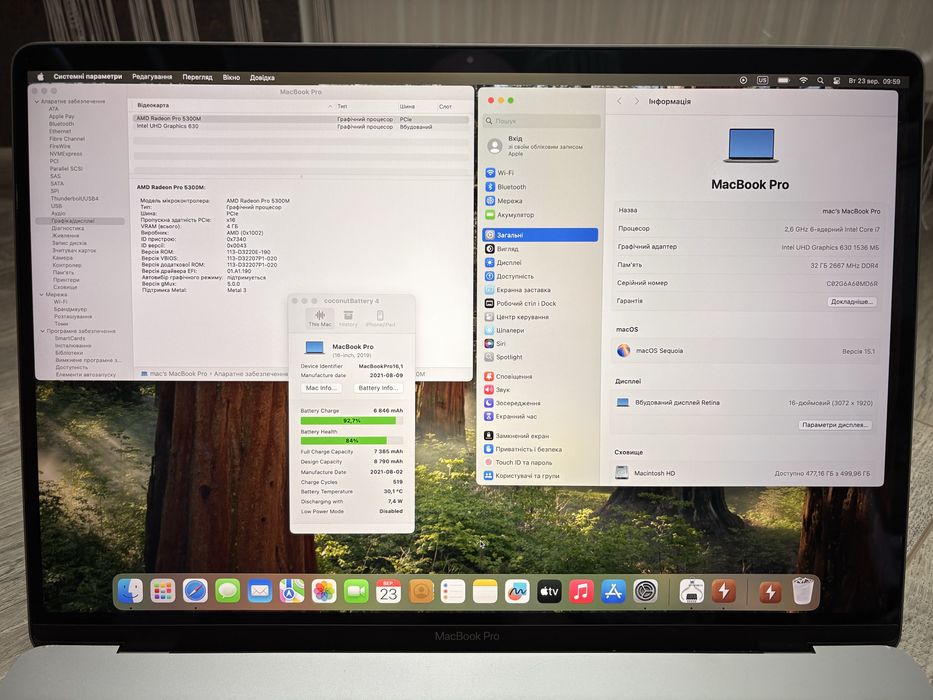Open Launchpad from the Dock
Viewport: 933px width, 700px height.
point(162,592)
